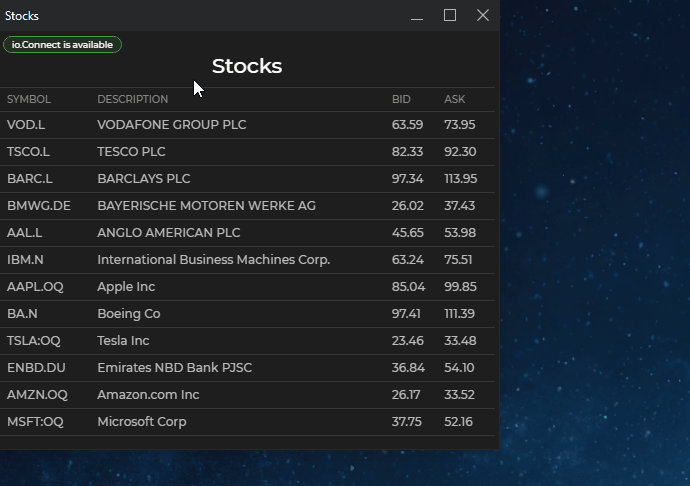
Task: Select the BA.N symbol cell
Action: pyautogui.click(x=22, y=313)
